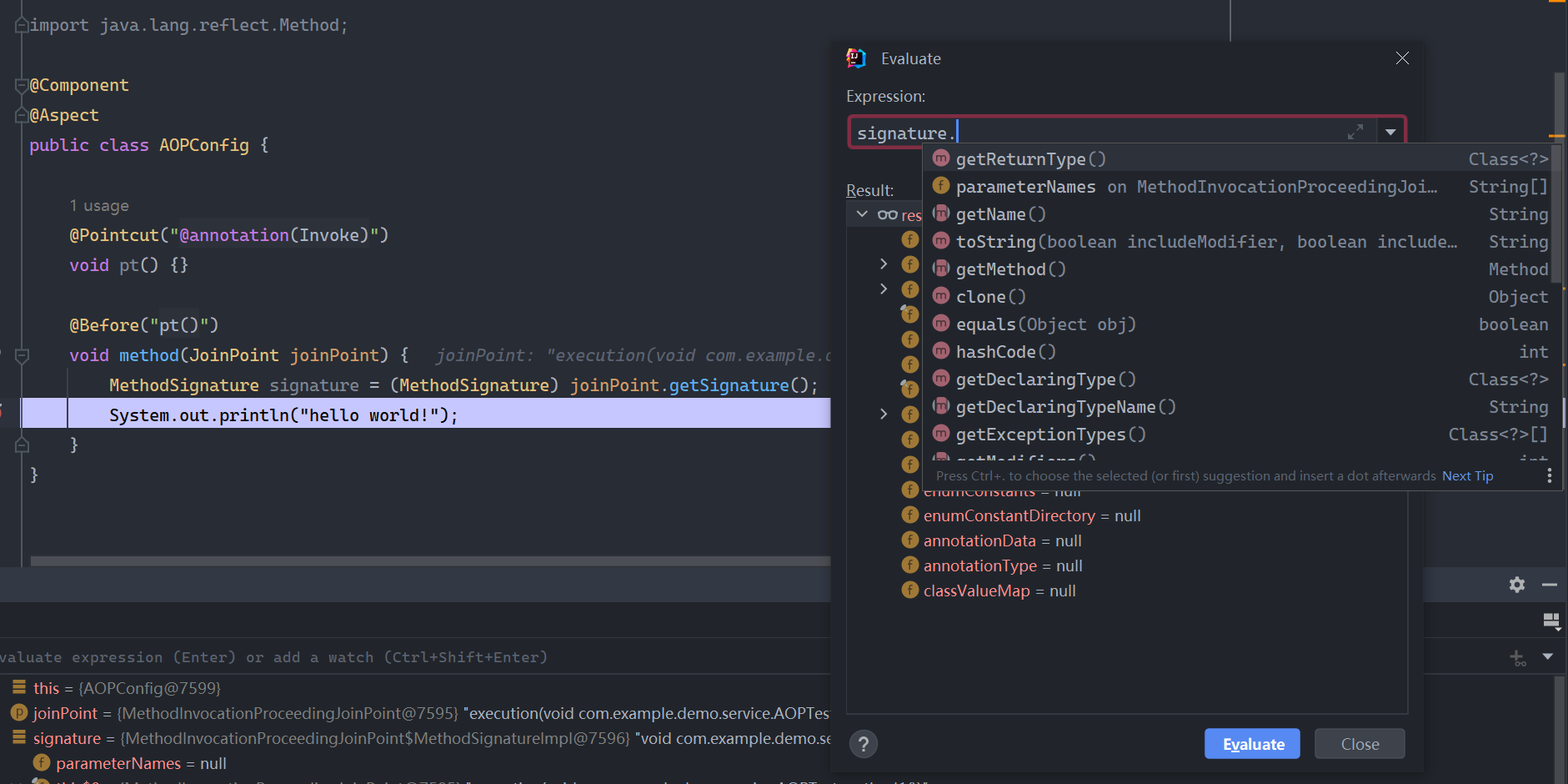Select getDeclaringType() suggestion
The height and width of the screenshot is (784, 1568).
[x=1241, y=379]
